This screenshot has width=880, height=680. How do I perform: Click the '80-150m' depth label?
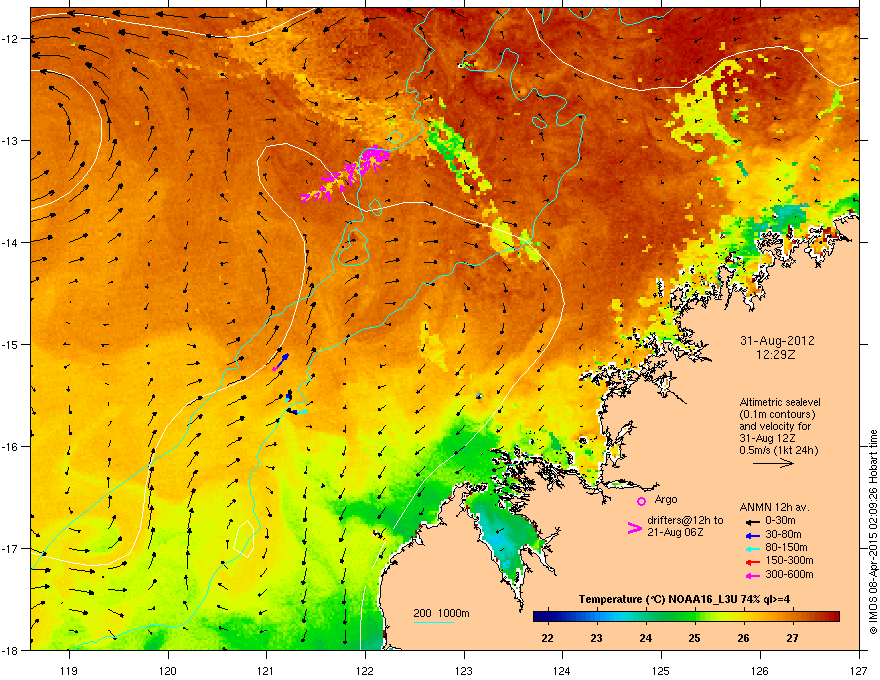(x=786, y=548)
